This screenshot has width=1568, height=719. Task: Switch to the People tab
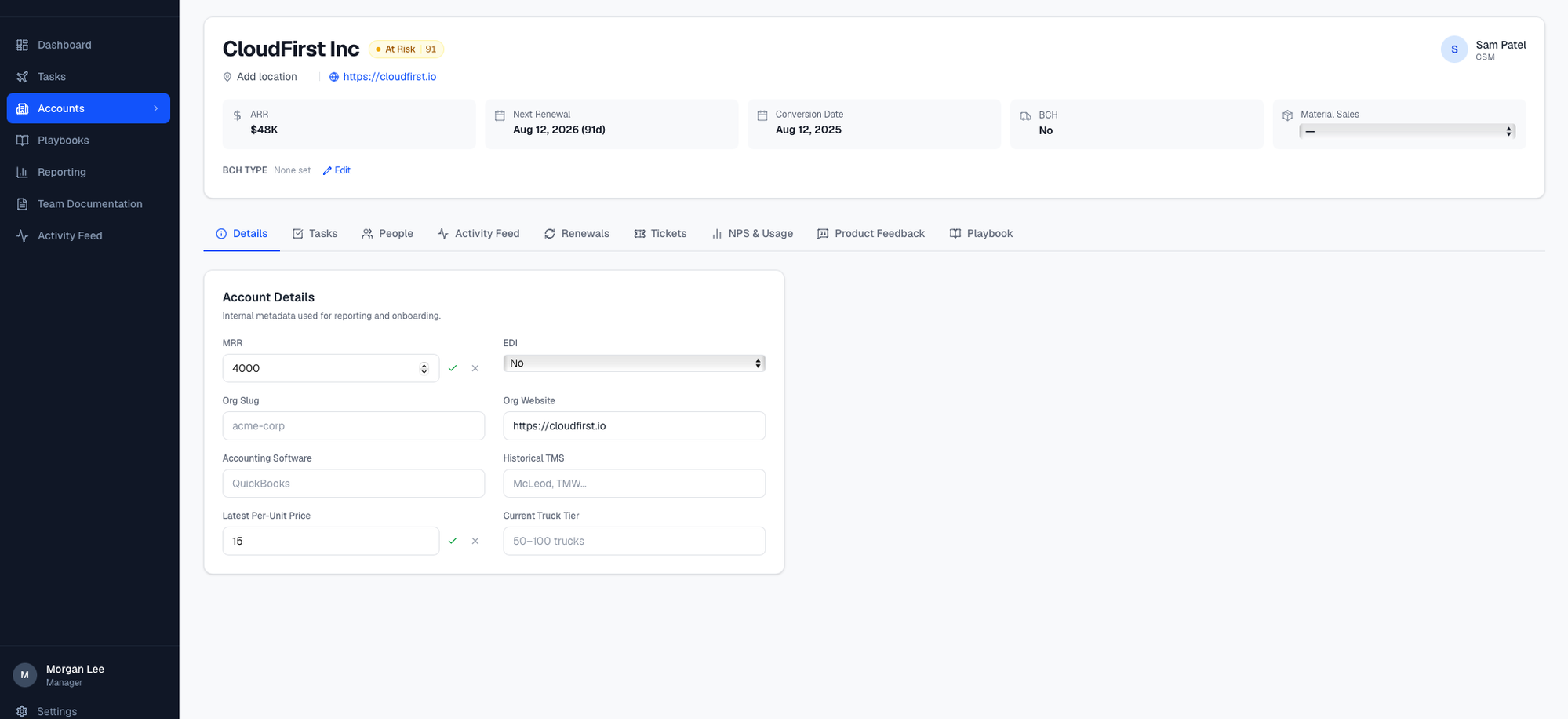387,234
